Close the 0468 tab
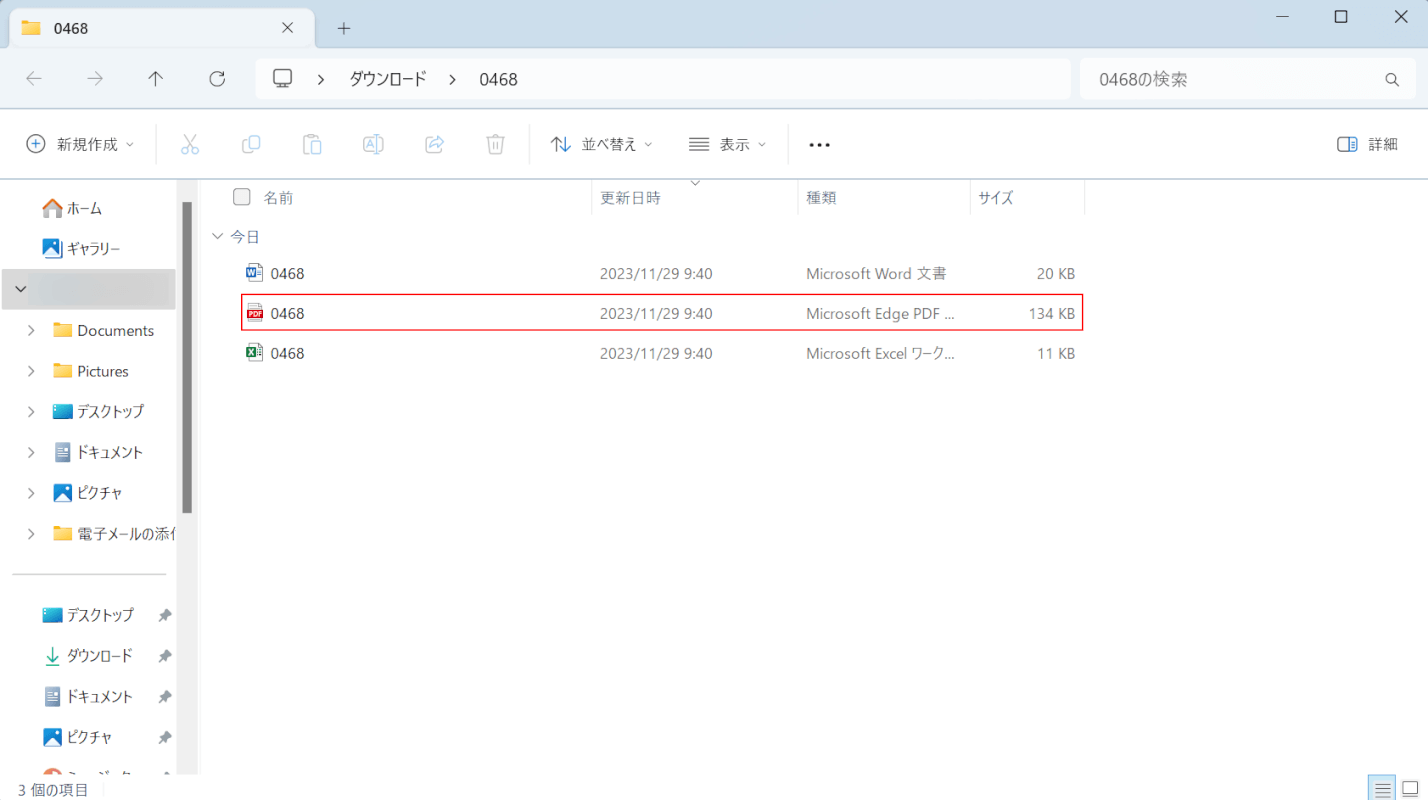The width and height of the screenshot is (1428, 800). (288, 28)
